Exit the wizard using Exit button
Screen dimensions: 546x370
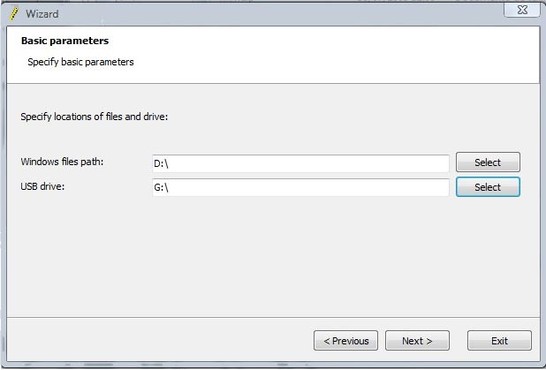[499, 340]
